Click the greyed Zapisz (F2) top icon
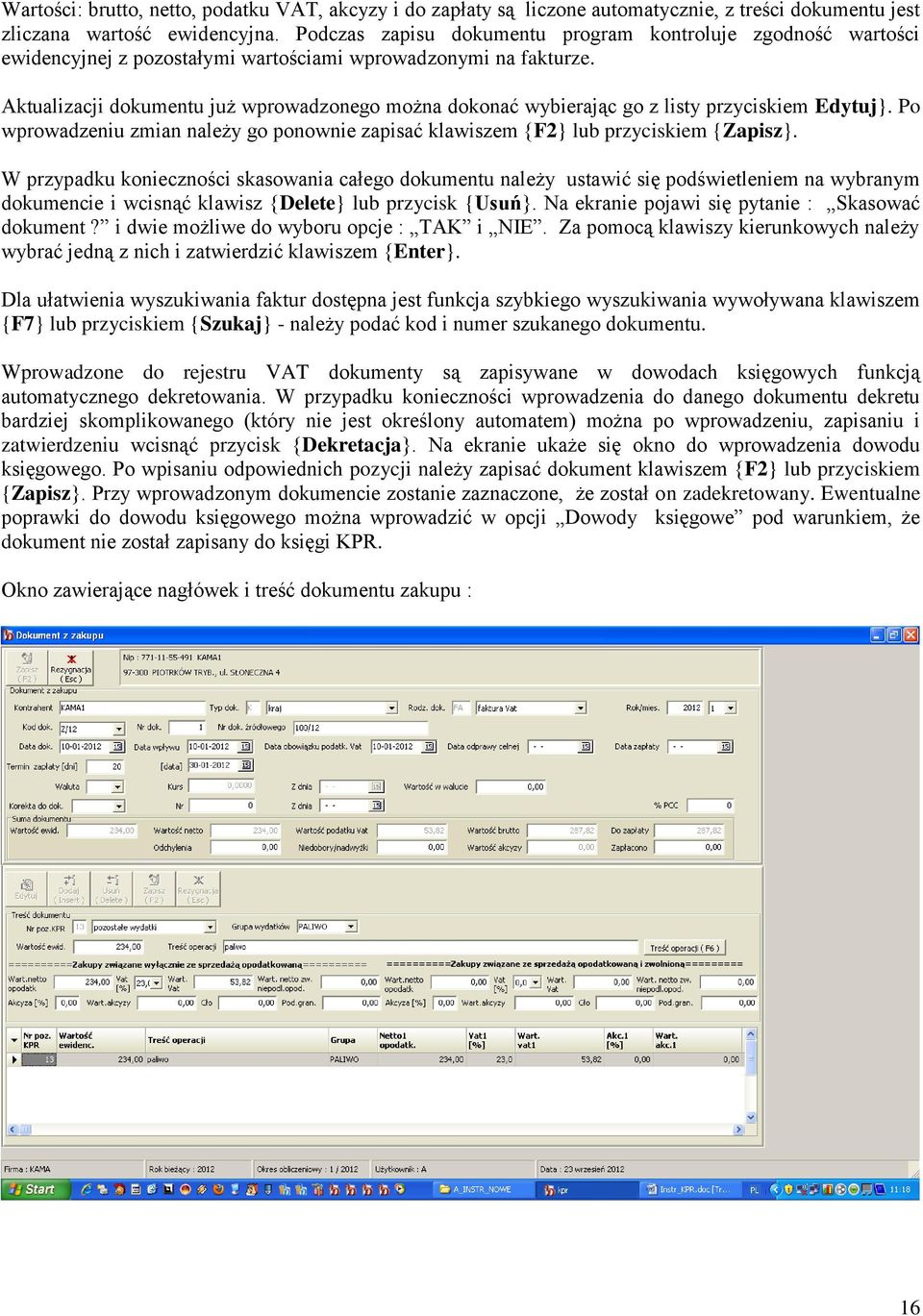The height and width of the screenshot is (1316, 923). pyautogui.click(x=27, y=668)
